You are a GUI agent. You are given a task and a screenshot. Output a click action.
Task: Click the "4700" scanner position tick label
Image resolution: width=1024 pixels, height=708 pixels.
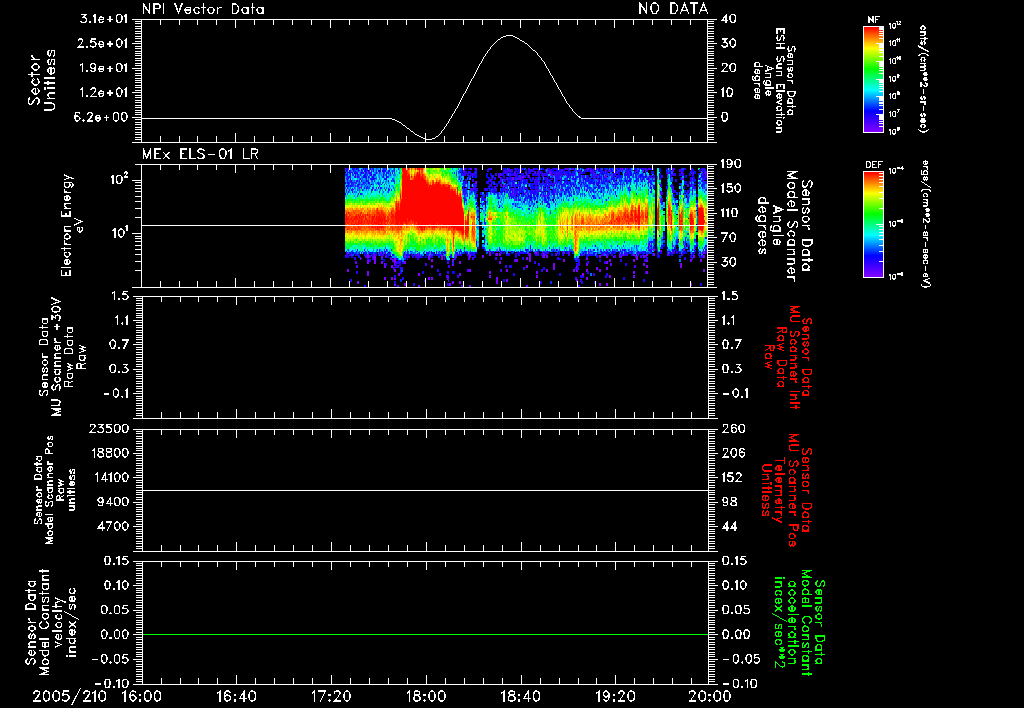(112, 526)
